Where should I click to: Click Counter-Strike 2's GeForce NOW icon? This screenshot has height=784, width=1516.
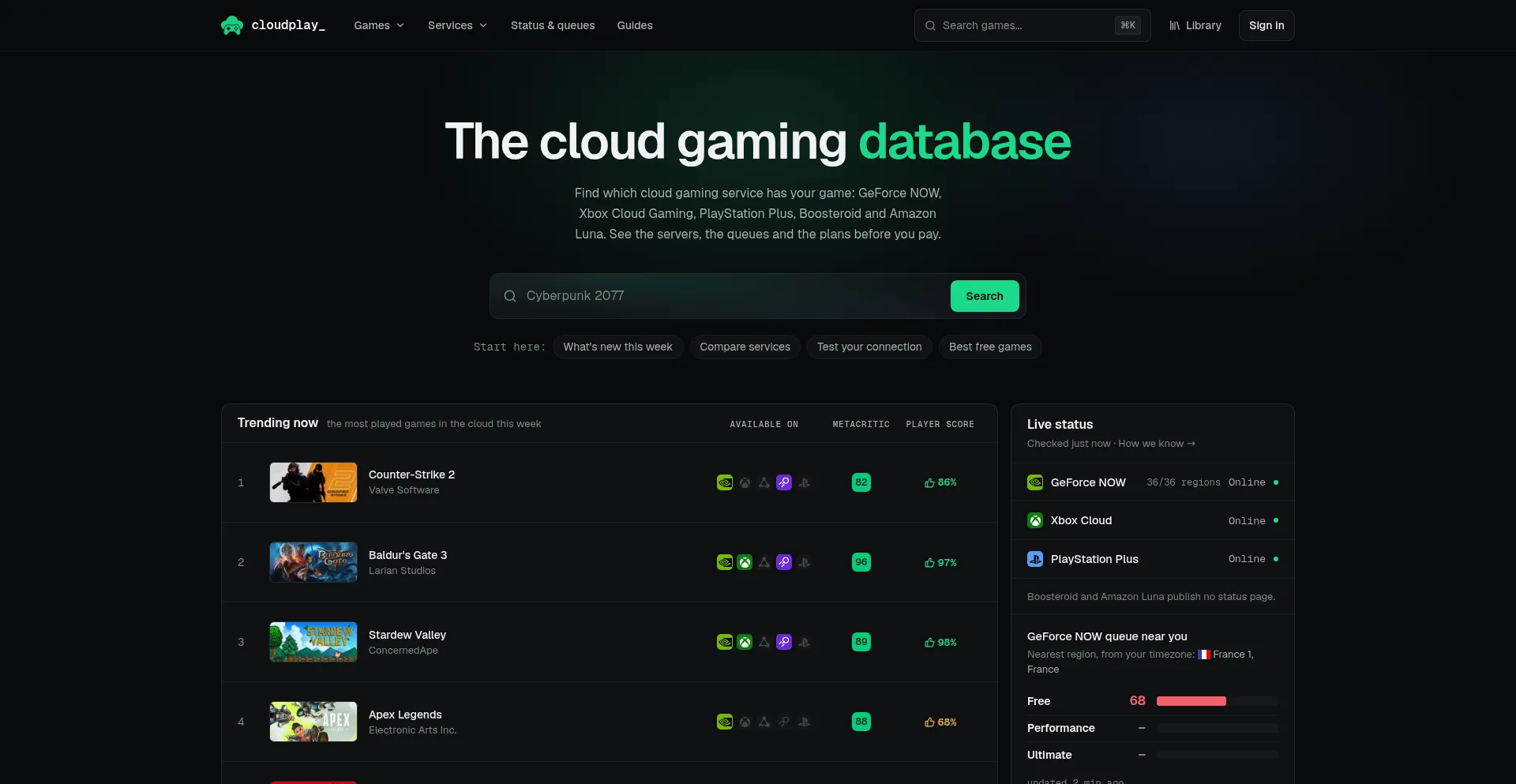pyautogui.click(x=725, y=482)
